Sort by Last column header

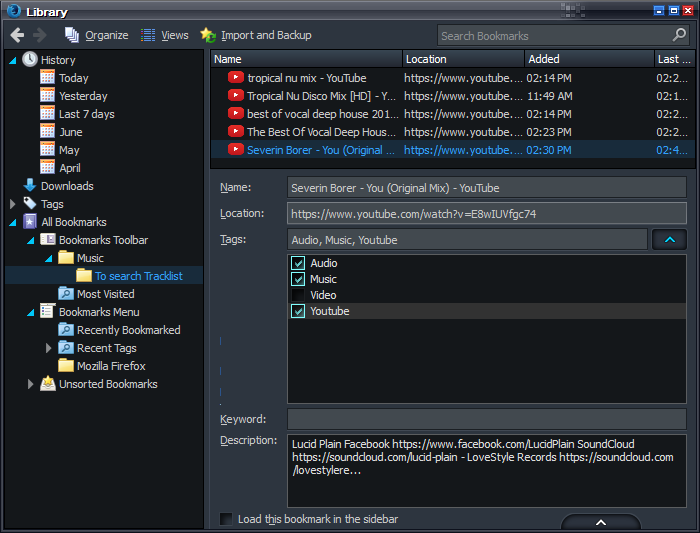pyautogui.click(x=674, y=59)
